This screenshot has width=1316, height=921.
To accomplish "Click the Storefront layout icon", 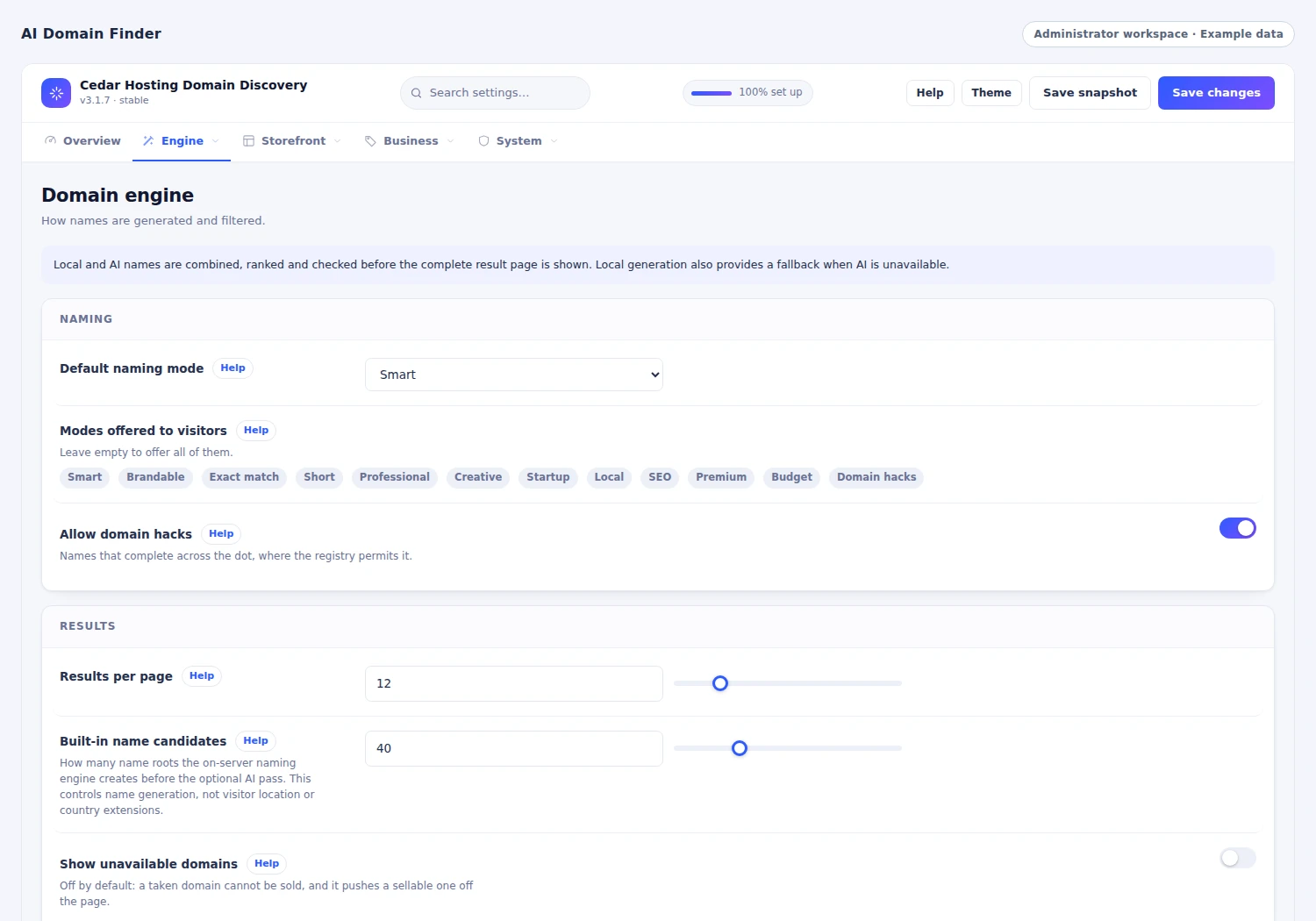I will point(249,141).
